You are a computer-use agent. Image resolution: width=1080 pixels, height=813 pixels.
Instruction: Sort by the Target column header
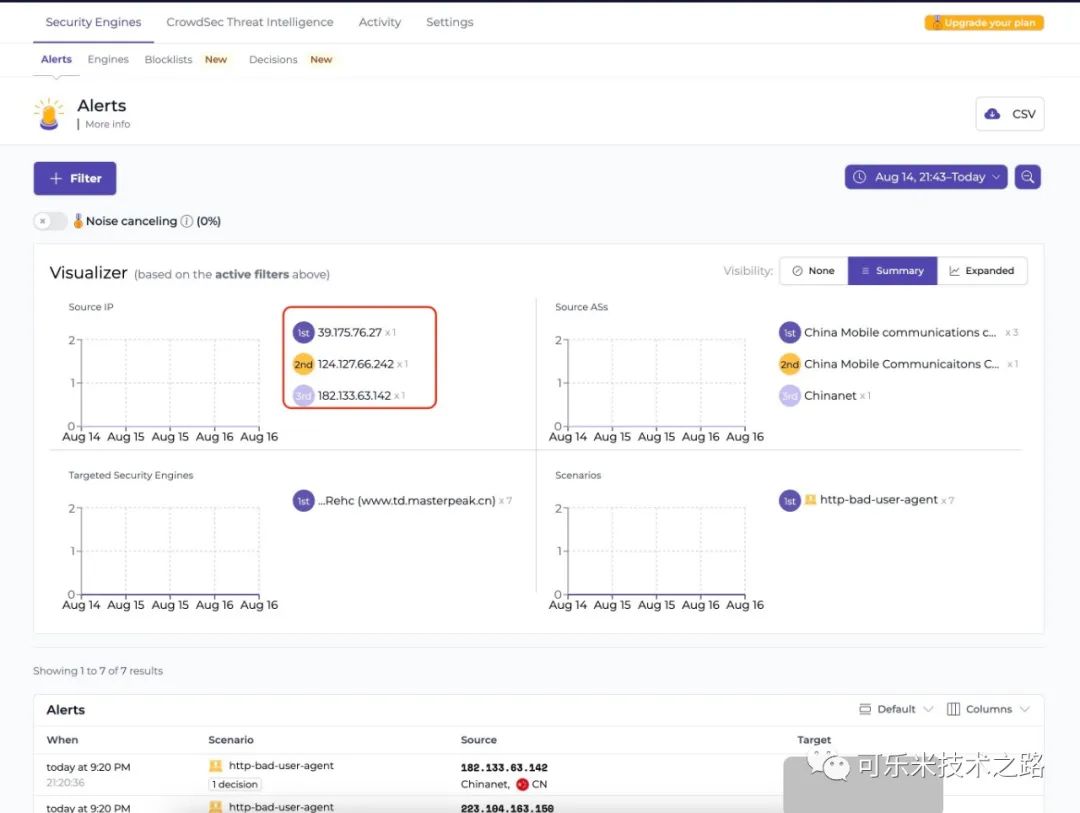click(x=814, y=739)
